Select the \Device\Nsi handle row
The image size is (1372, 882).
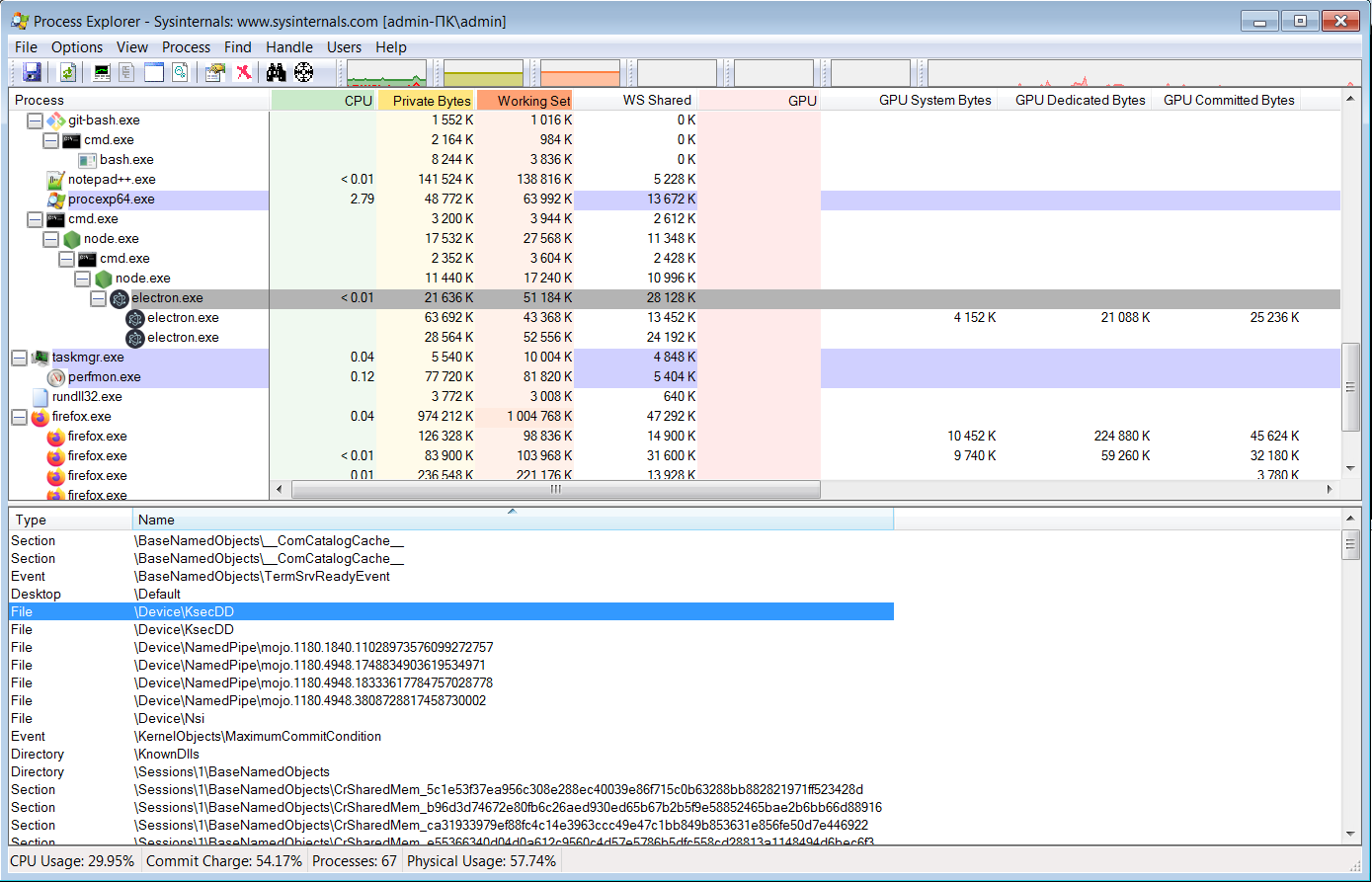[x=451, y=718]
